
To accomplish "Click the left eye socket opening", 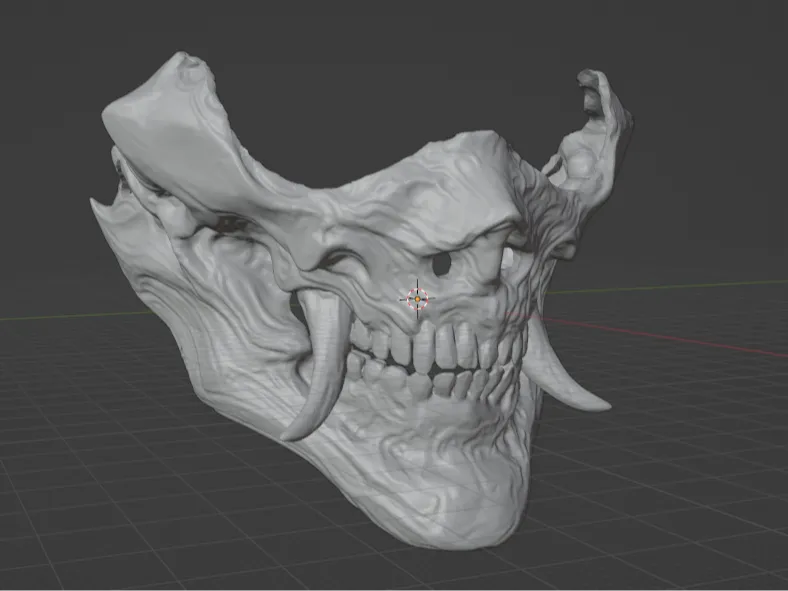I will 229,224.
